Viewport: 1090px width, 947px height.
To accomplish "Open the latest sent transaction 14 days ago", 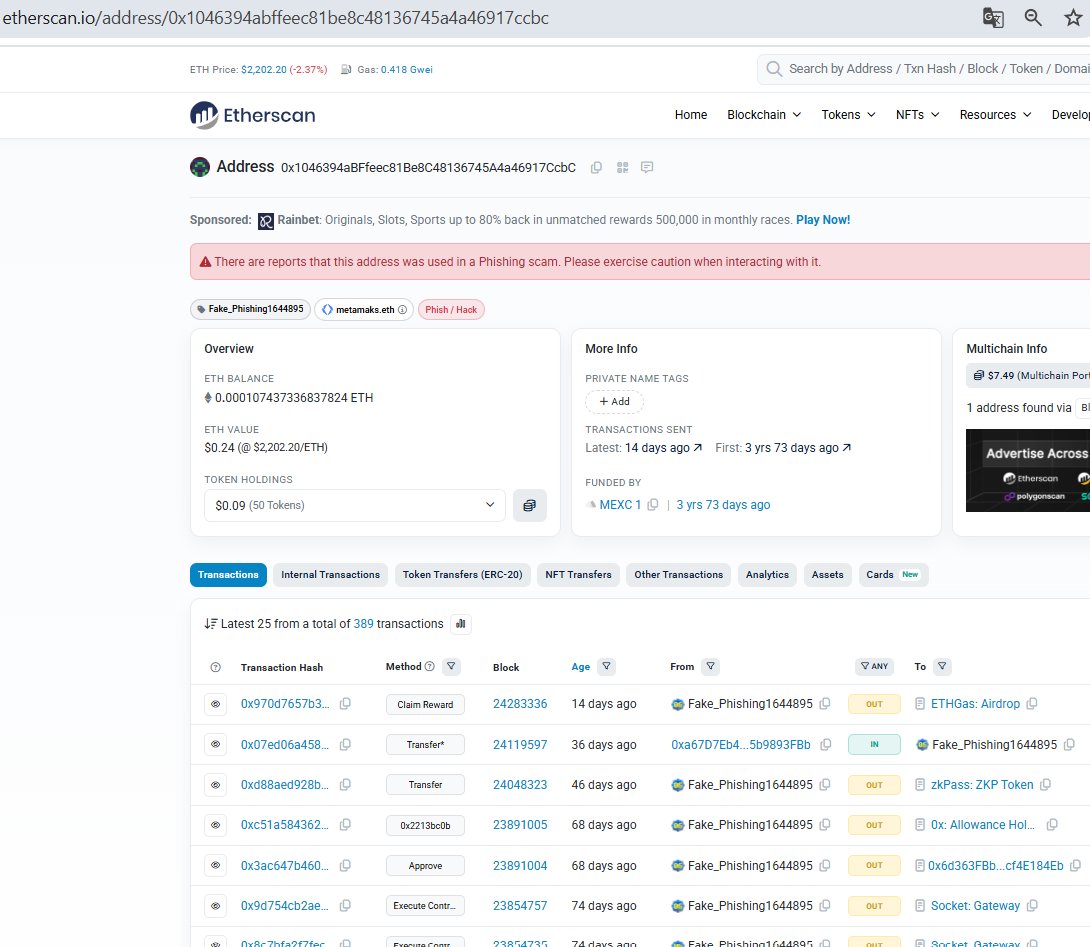I will [x=663, y=448].
